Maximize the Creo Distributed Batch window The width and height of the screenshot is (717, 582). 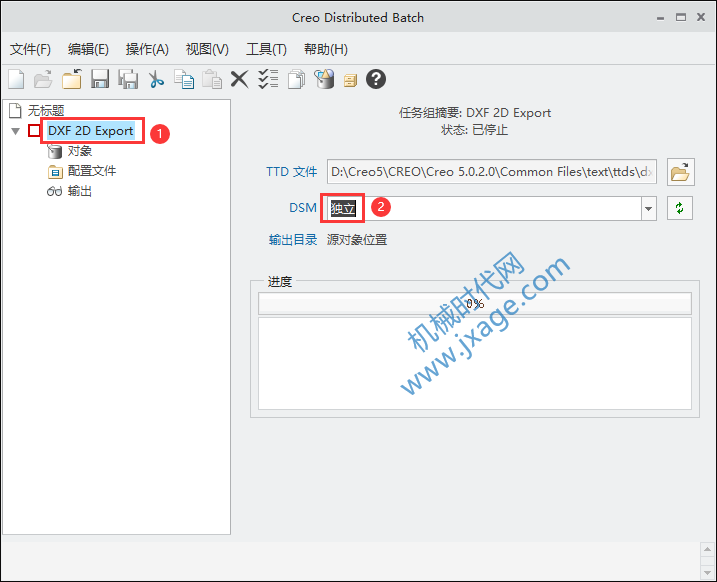coord(681,17)
